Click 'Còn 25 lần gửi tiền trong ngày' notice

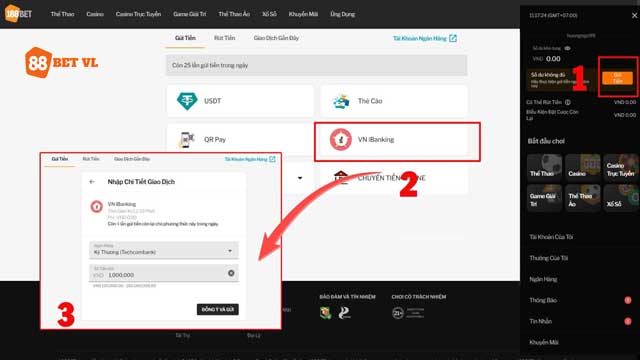pos(316,65)
